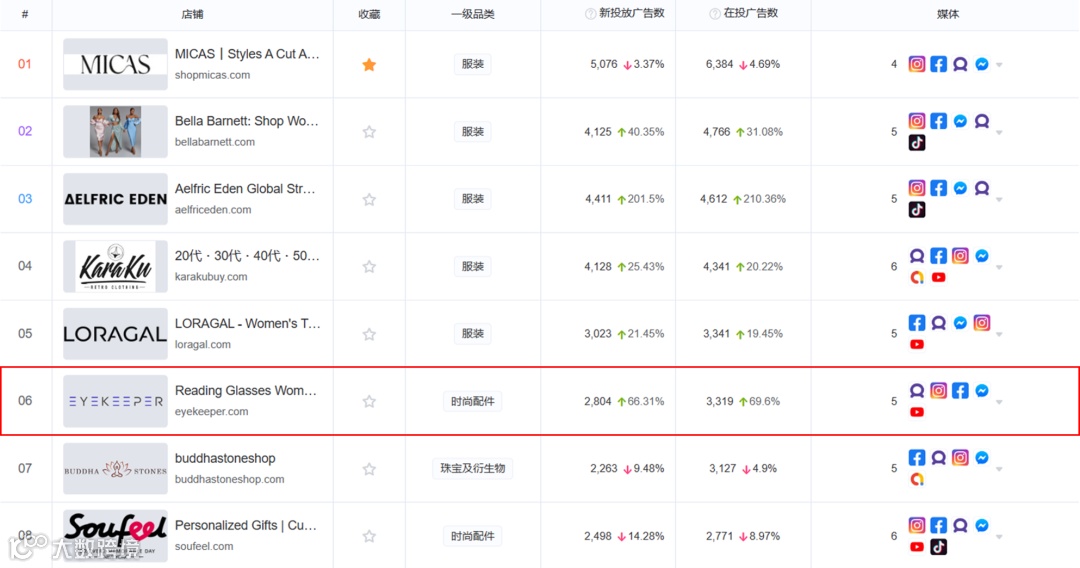Click 珠宝及衍生物 category tag

[x=472, y=468]
